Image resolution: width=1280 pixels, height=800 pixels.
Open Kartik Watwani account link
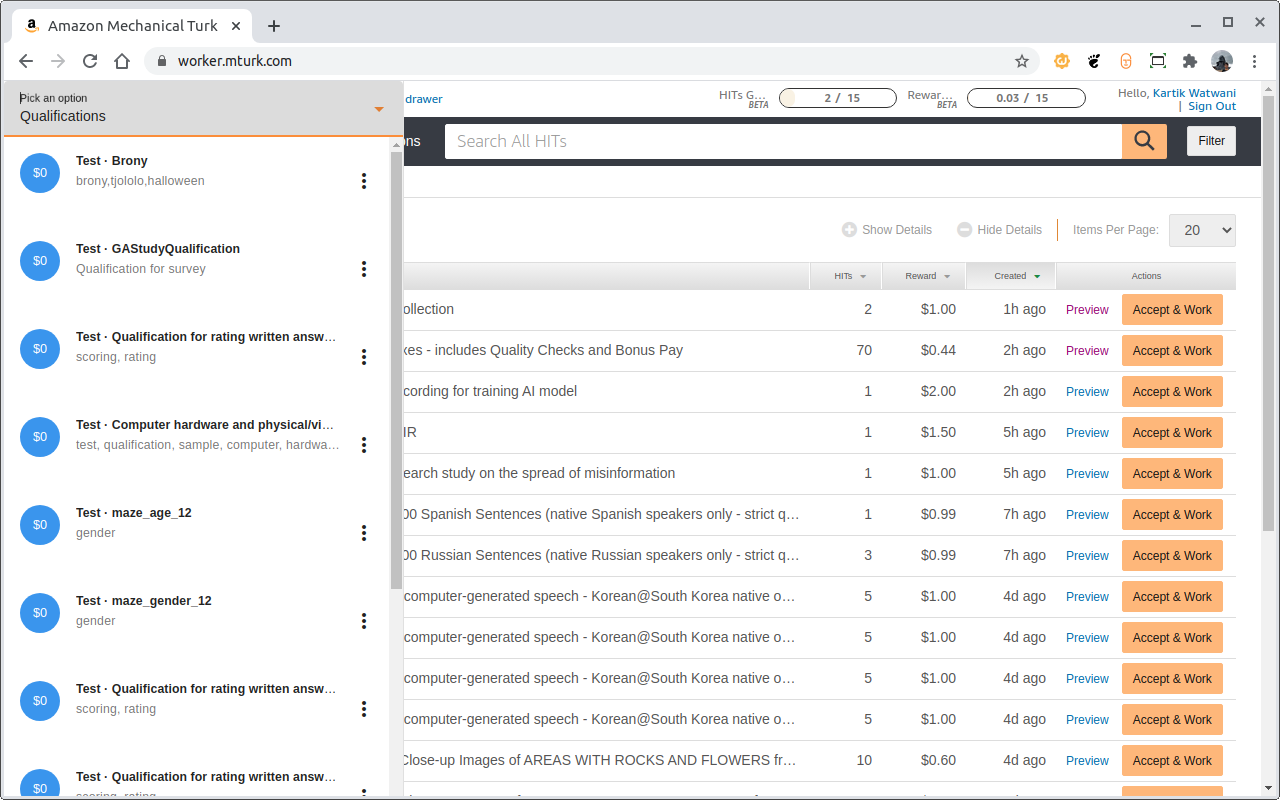coord(1194,93)
